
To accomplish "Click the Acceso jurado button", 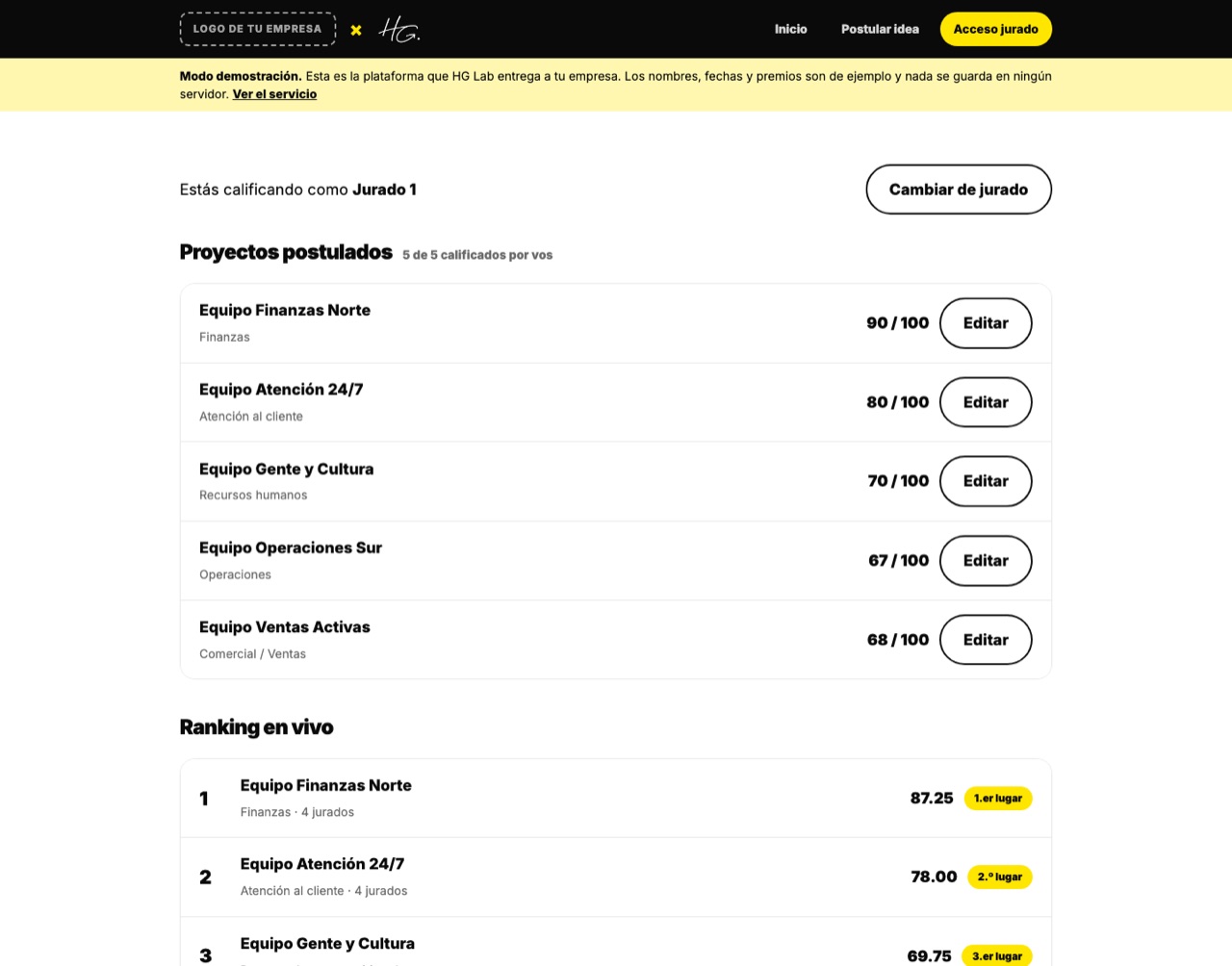I will pyautogui.click(x=996, y=29).
